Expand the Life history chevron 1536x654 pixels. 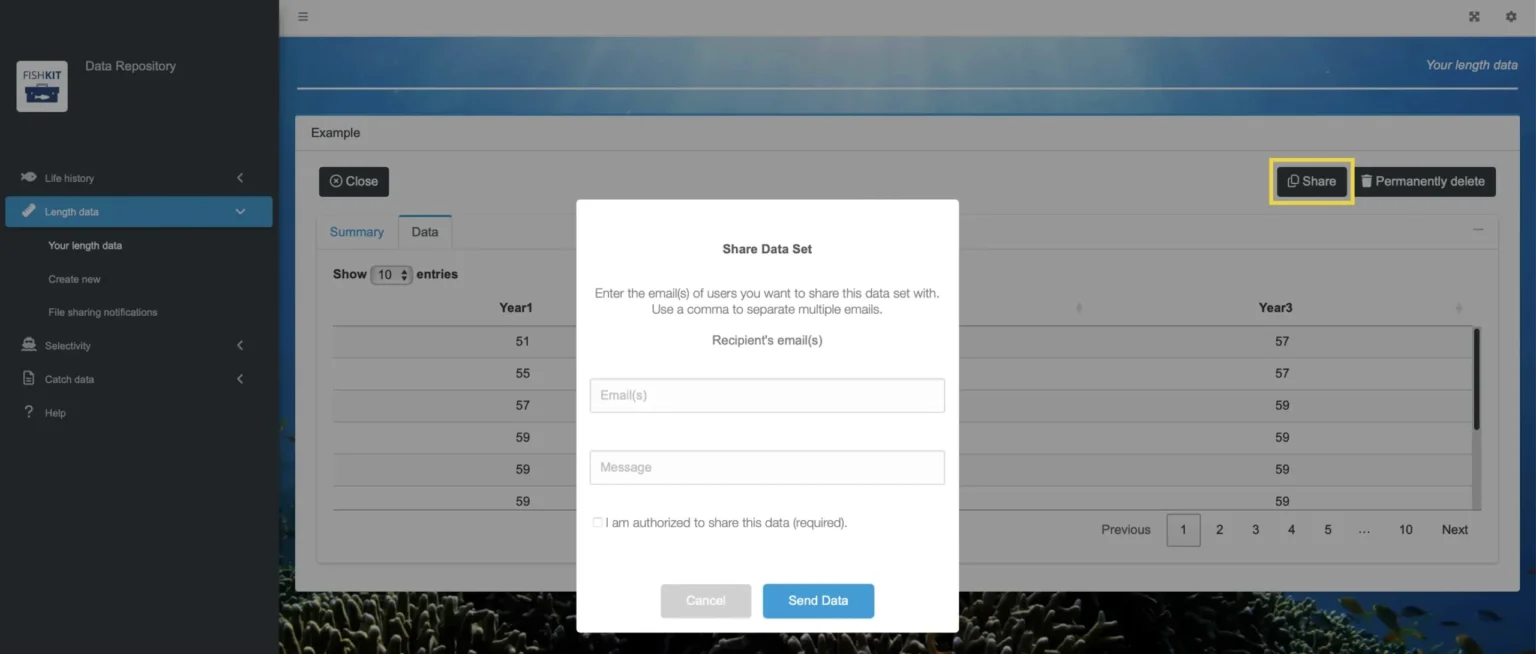click(x=240, y=178)
